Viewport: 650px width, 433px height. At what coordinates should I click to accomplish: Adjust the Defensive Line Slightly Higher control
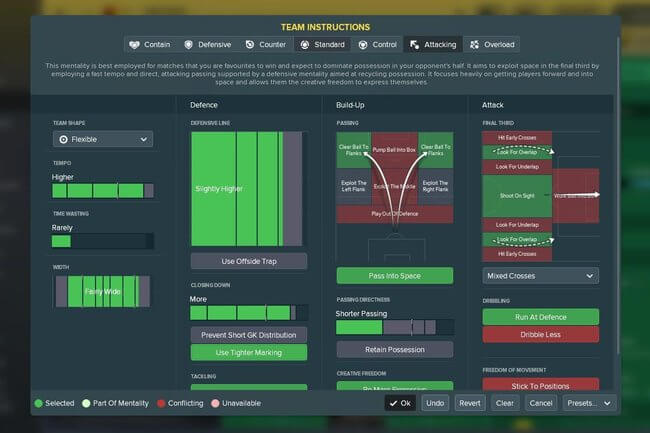[x=247, y=189]
